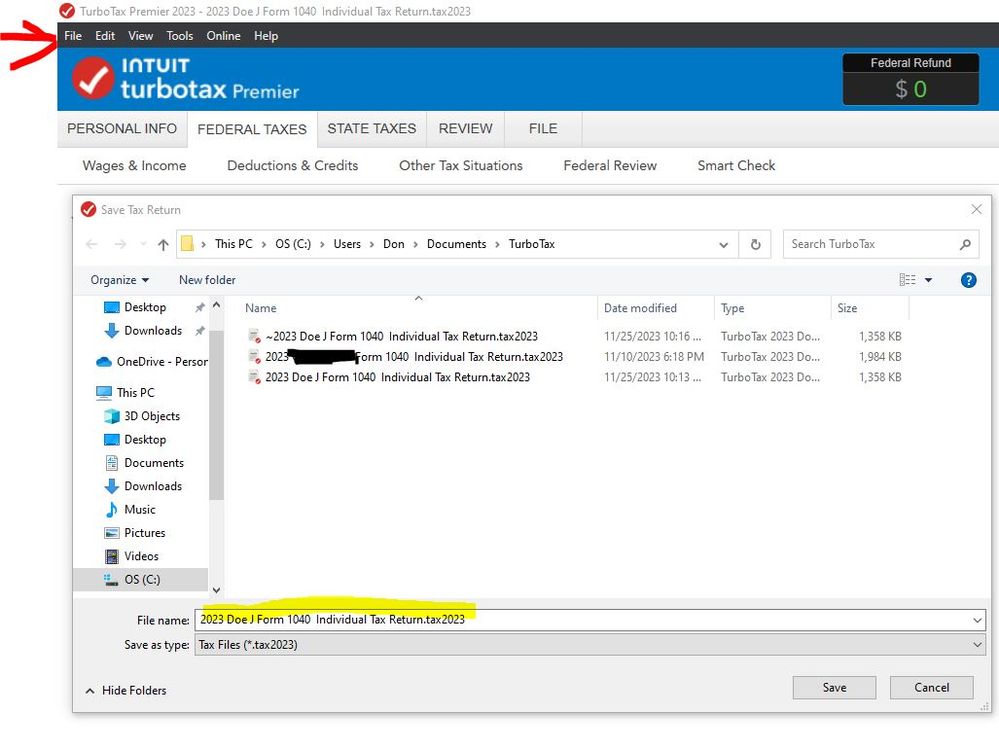Open the Help menu

(266, 36)
